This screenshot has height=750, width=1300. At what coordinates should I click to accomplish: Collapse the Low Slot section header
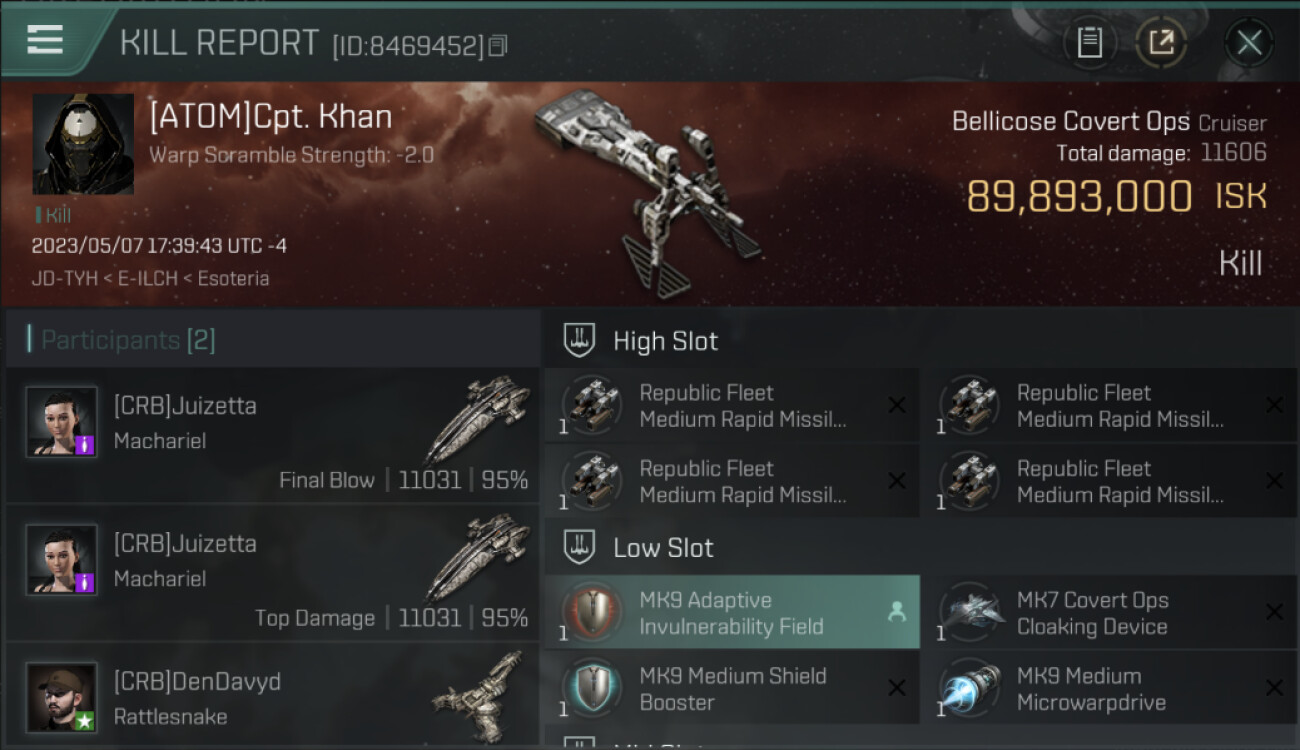(x=921, y=547)
